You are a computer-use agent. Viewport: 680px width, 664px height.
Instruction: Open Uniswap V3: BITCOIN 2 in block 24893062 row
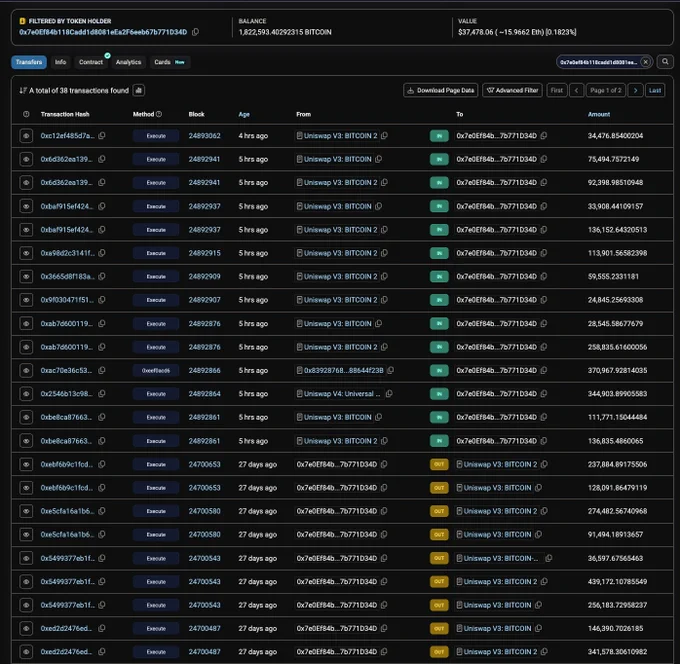[340, 136]
